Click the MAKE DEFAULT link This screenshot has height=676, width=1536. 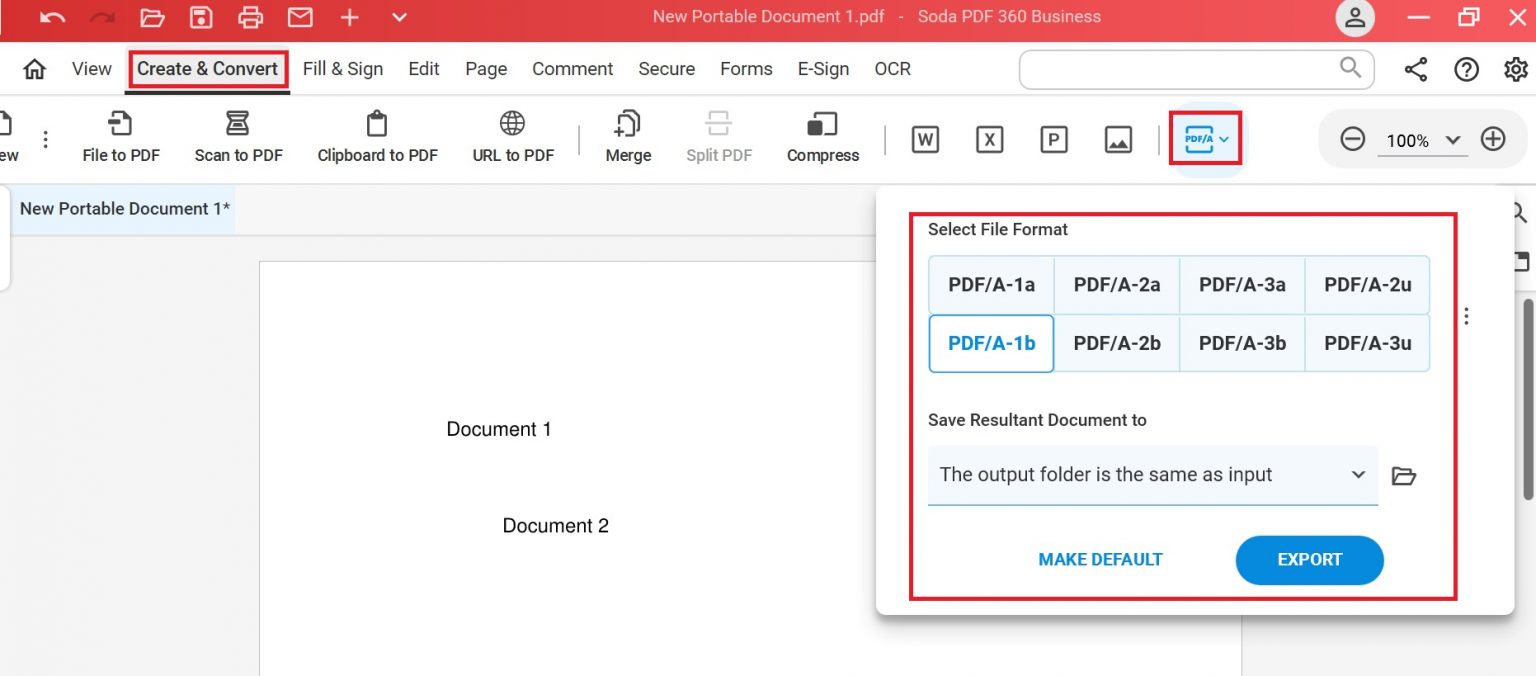pyautogui.click(x=1100, y=560)
